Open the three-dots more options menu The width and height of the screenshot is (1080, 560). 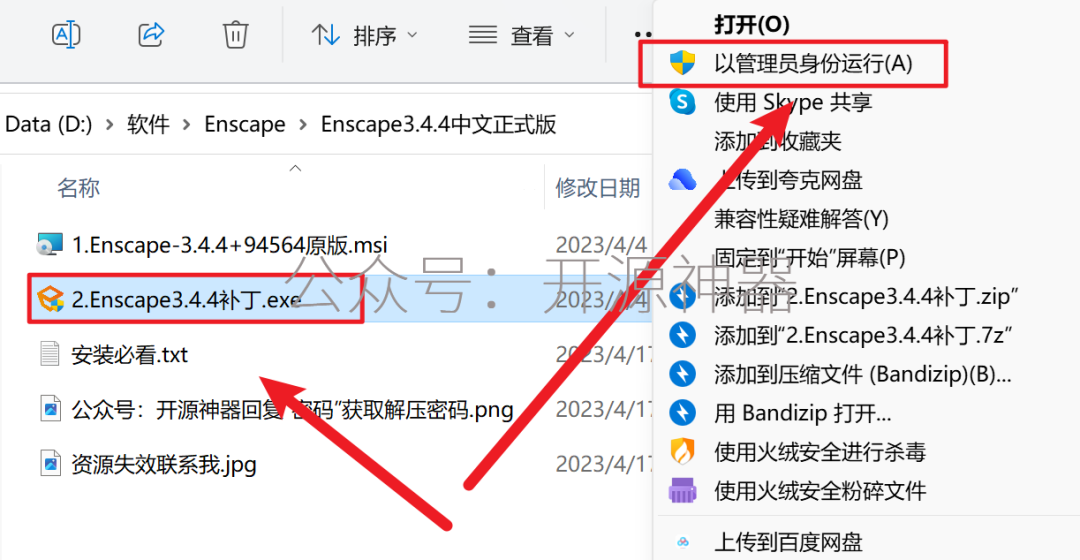tap(643, 34)
